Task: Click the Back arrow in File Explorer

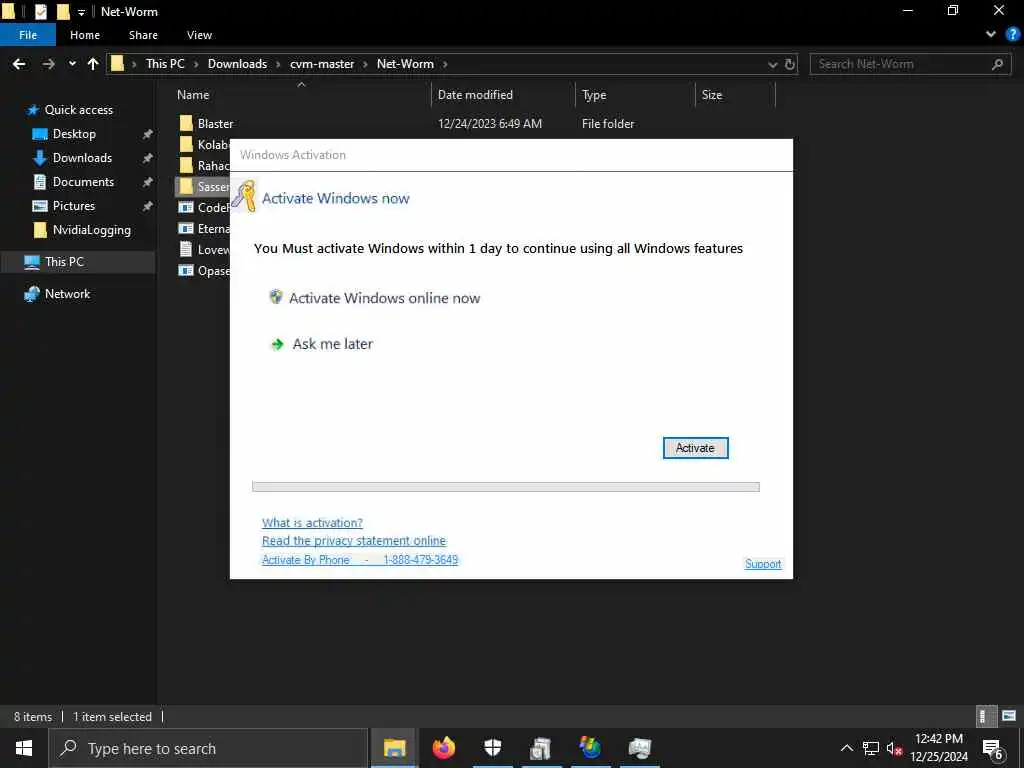Action: click(x=19, y=64)
